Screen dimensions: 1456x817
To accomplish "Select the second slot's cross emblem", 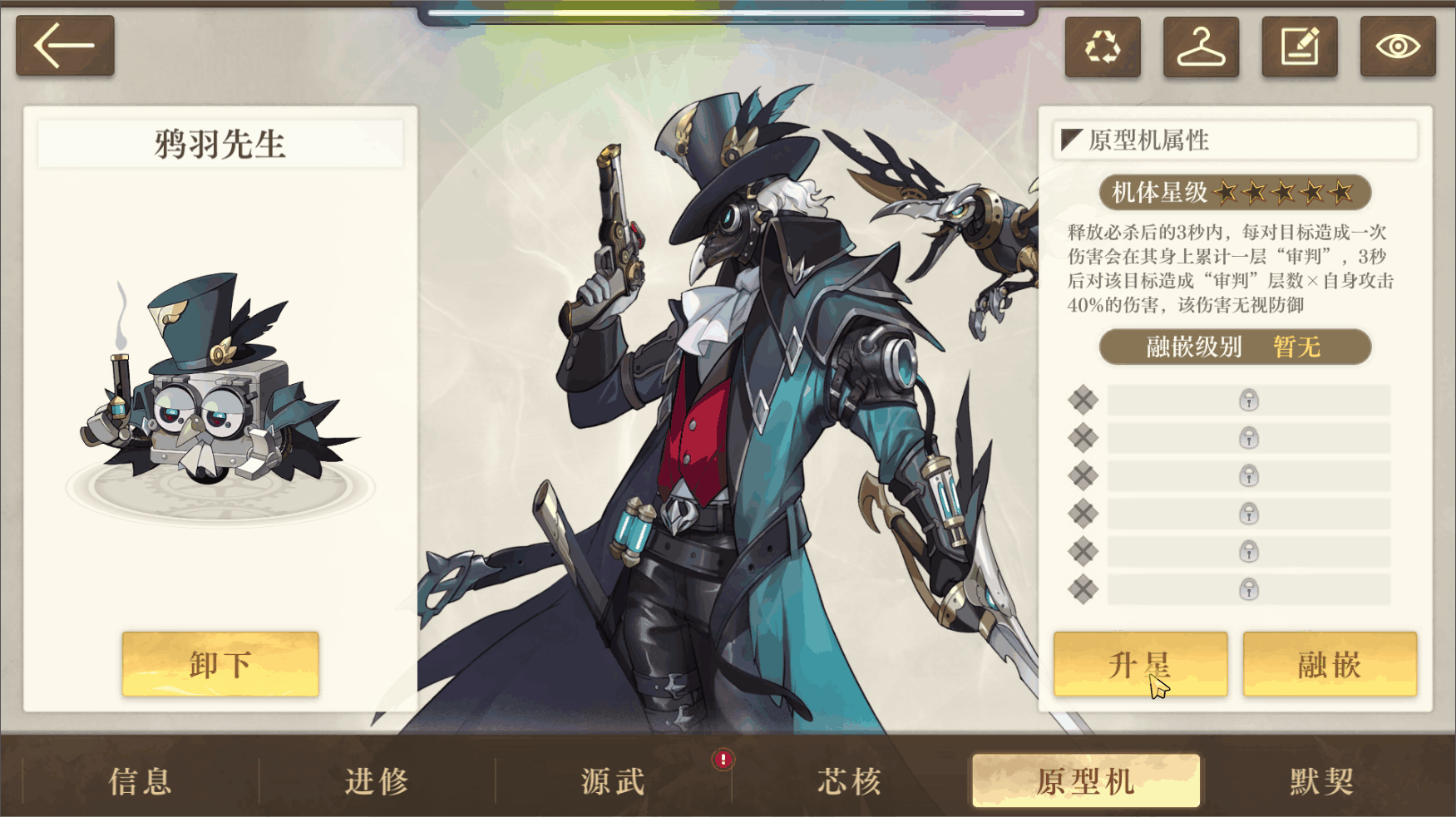I will tap(1083, 437).
